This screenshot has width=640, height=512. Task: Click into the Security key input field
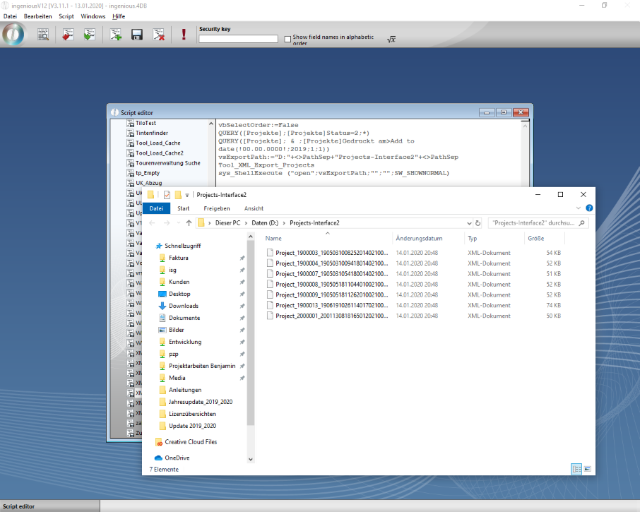coord(238,38)
